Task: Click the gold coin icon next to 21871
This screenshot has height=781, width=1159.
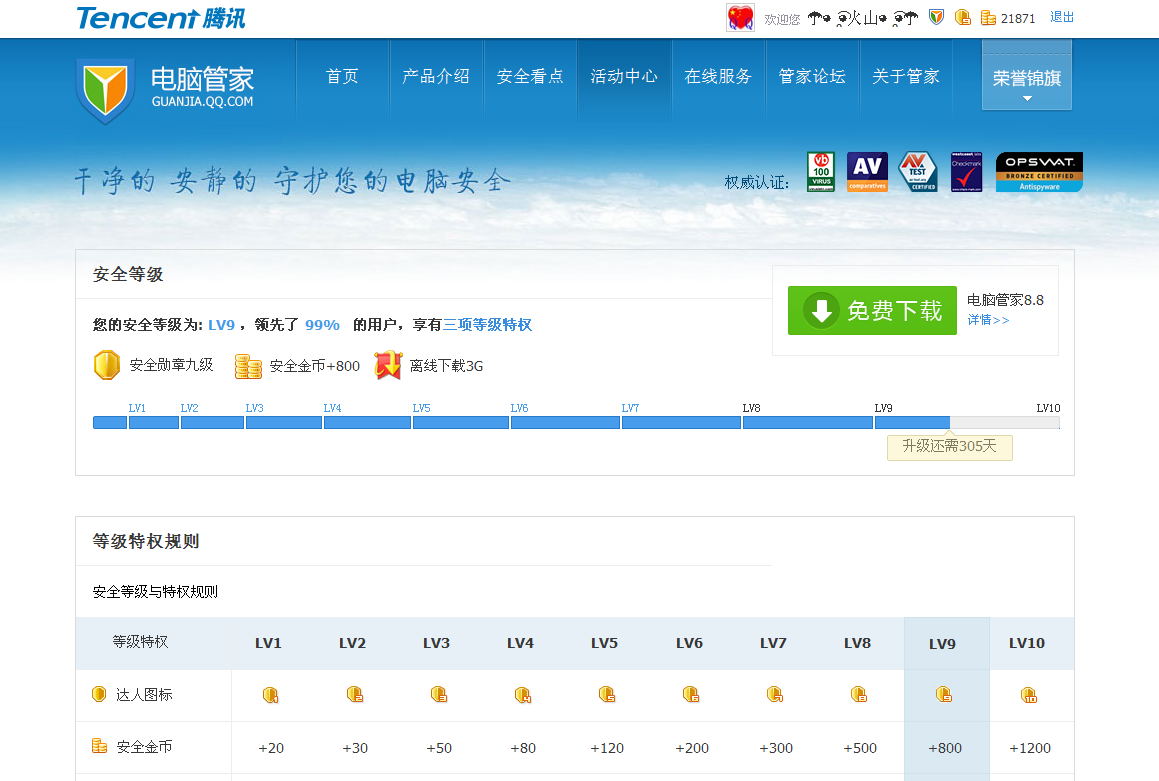Action: pos(988,18)
